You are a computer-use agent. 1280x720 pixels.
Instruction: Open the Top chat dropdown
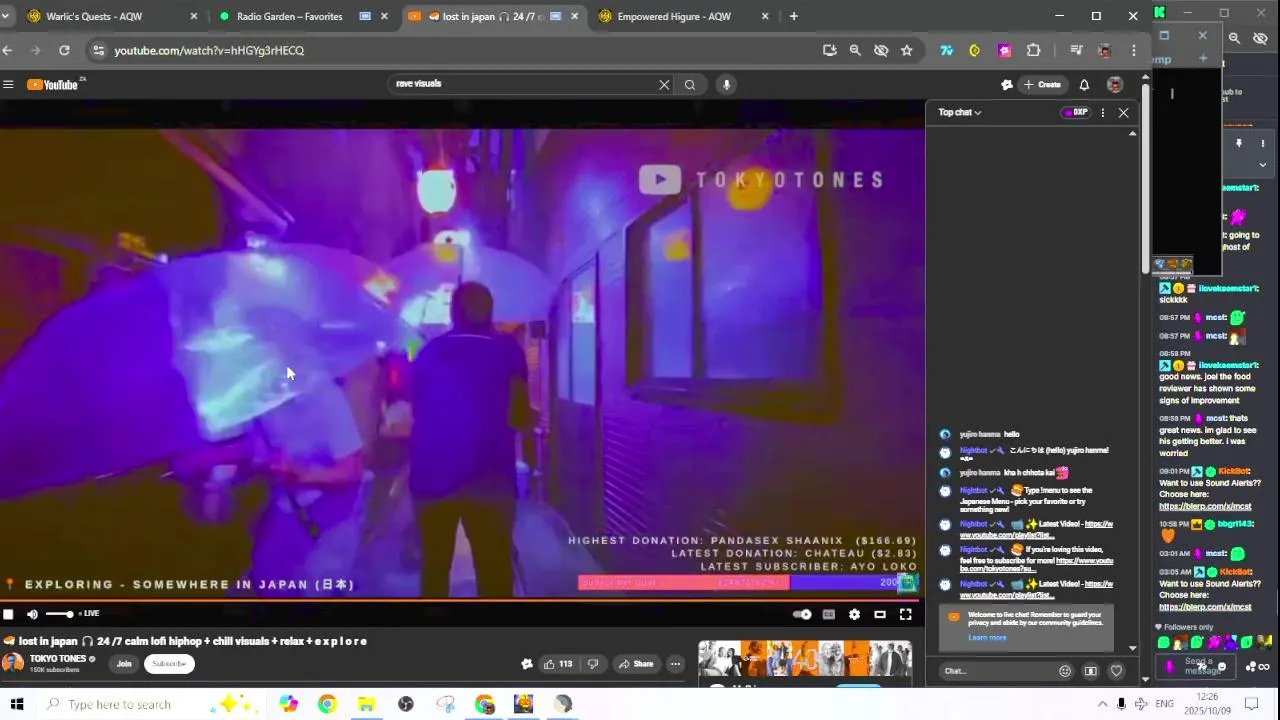pos(960,113)
